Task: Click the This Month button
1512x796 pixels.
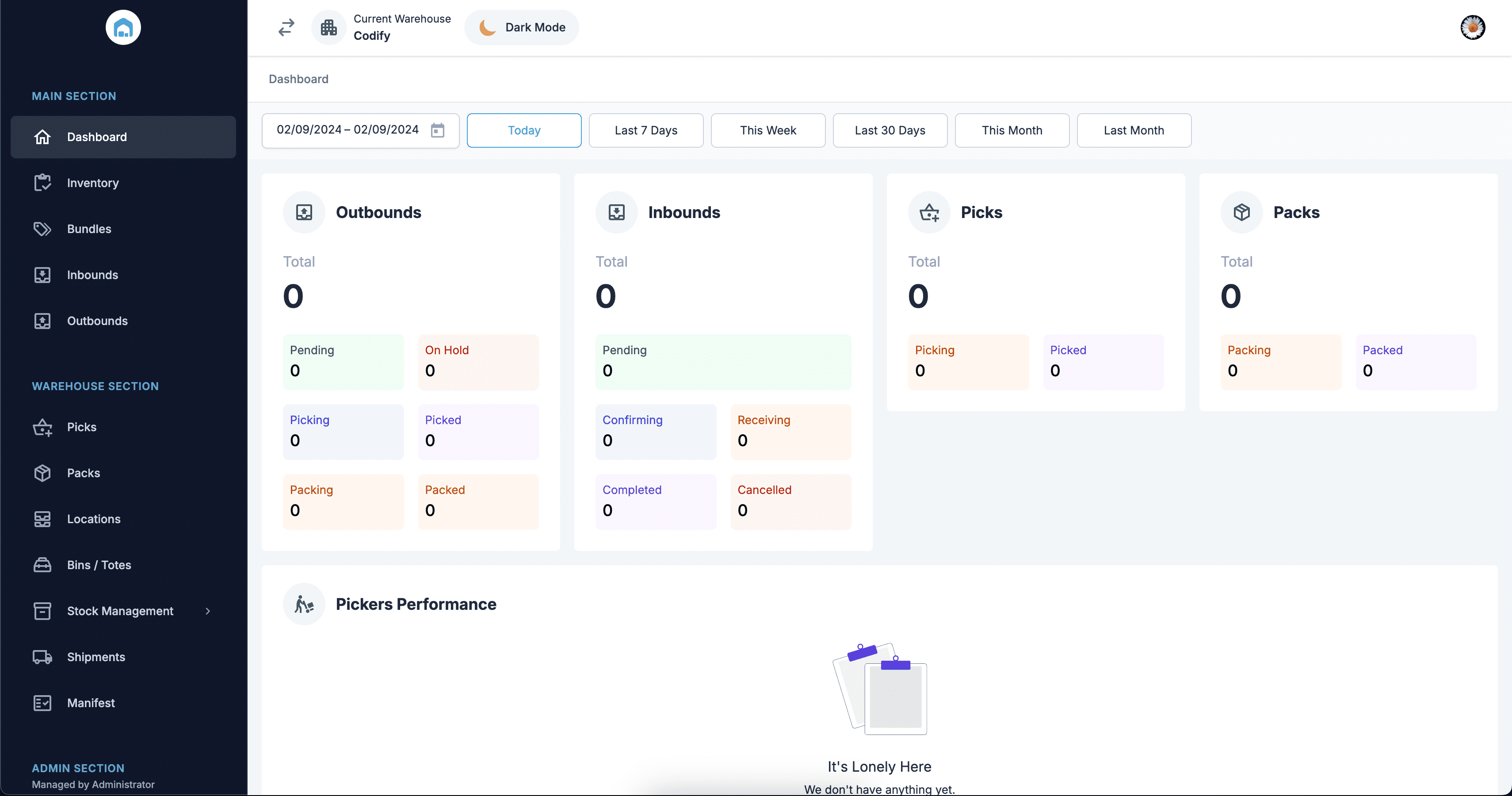Action: [1012, 130]
